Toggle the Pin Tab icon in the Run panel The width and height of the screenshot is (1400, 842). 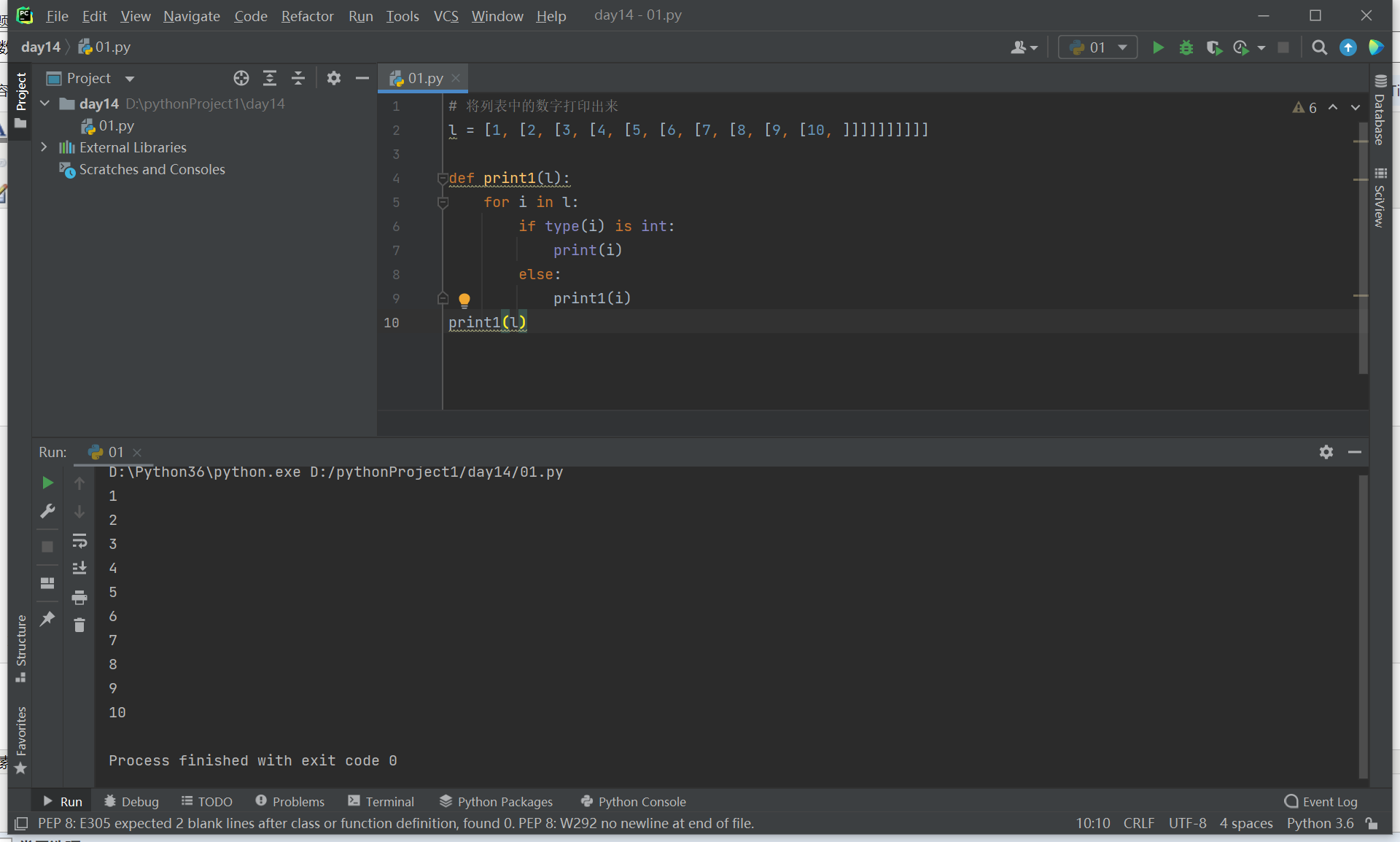[47, 619]
